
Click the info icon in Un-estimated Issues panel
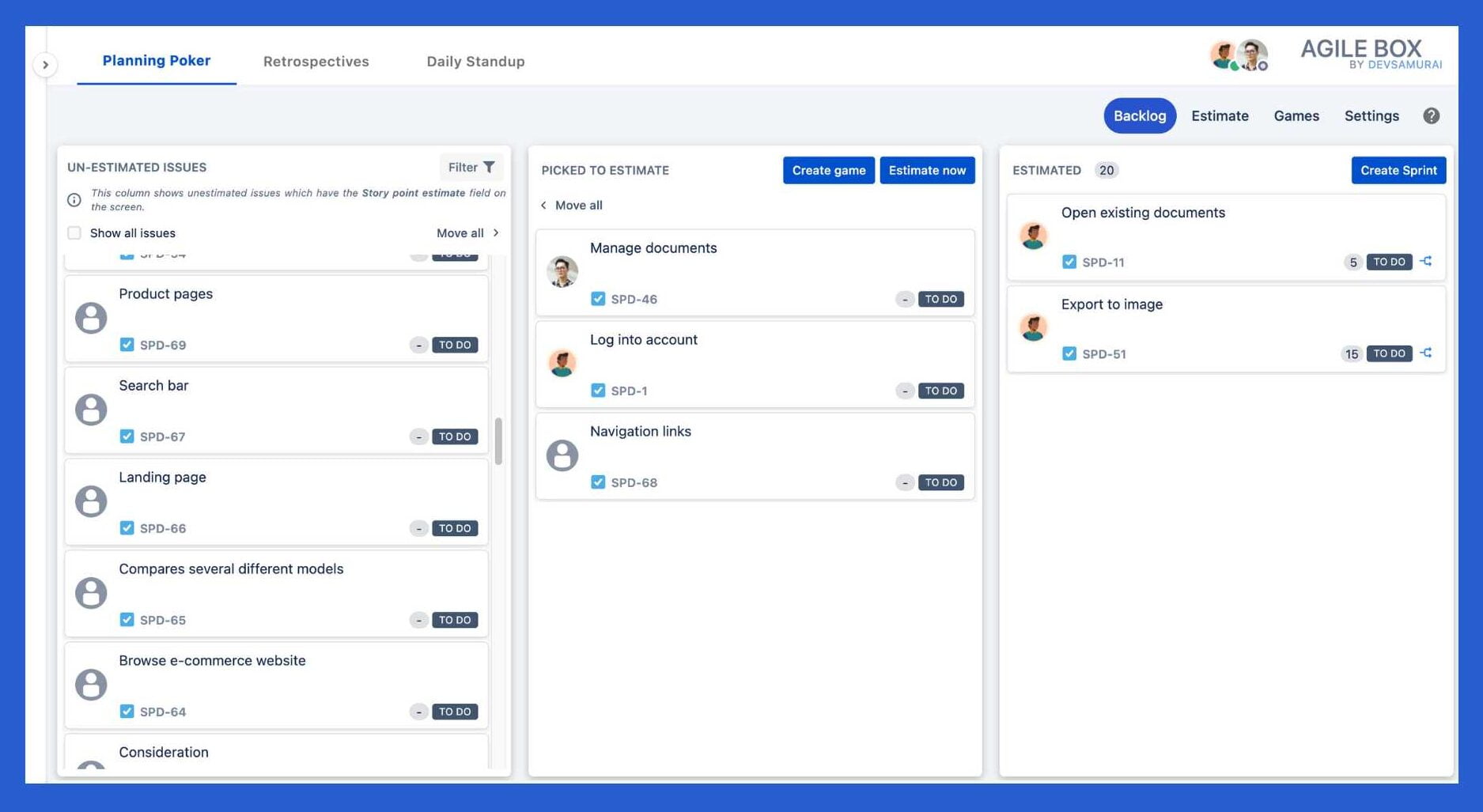(x=74, y=200)
